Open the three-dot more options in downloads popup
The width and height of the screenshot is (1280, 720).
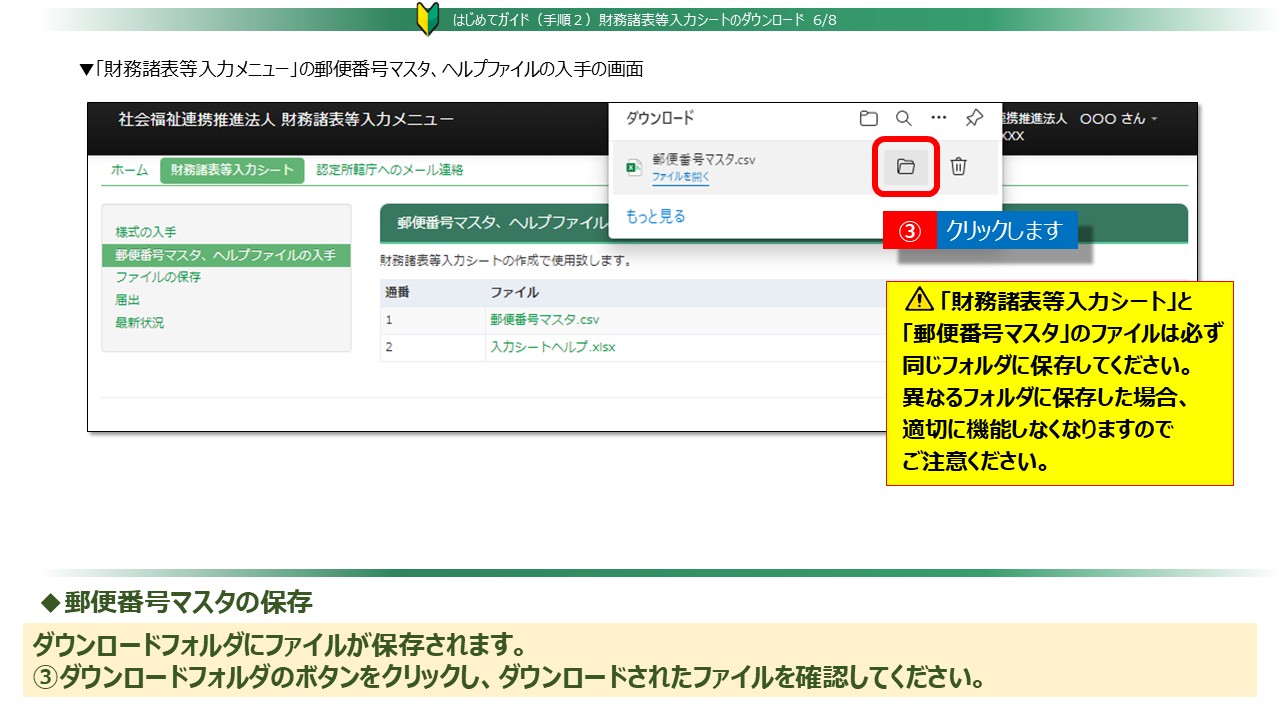(938, 118)
